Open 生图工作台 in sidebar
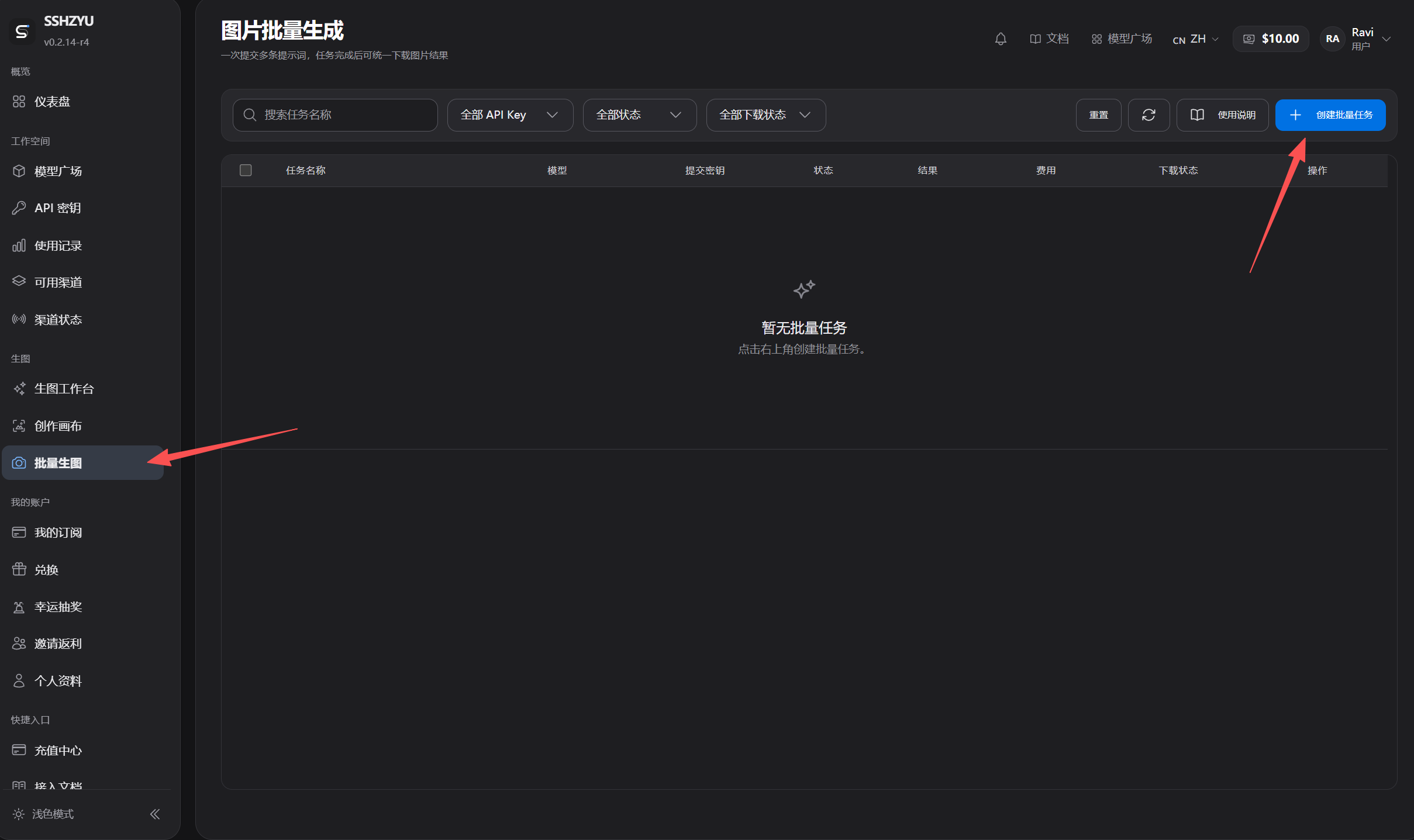Image resolution: width=1414 pixels, height=840 pixels. point(82,389)
